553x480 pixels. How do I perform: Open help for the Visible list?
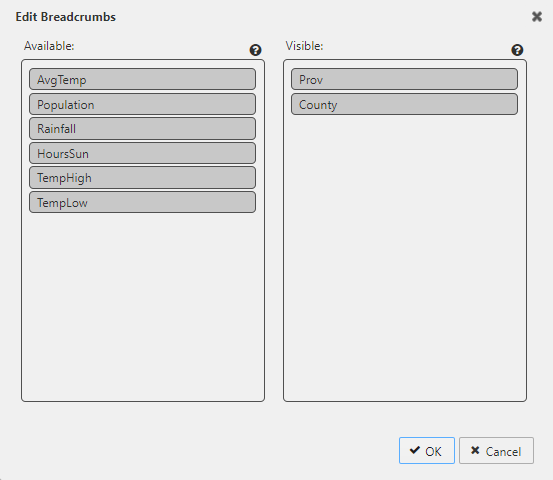point(517,50)
